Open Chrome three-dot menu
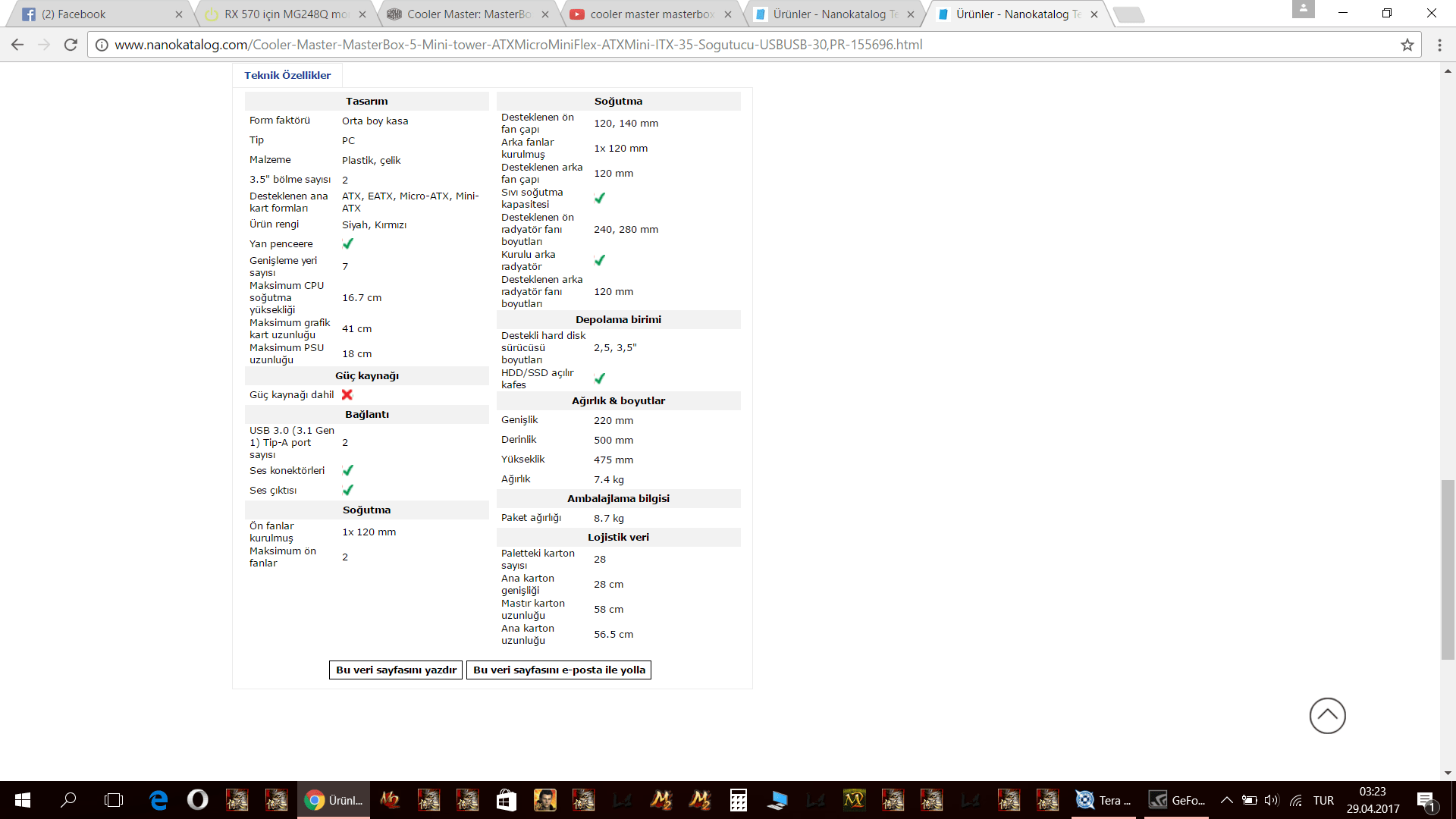The width and height of the screenshot is (1456, 819). pos(1439,45)
